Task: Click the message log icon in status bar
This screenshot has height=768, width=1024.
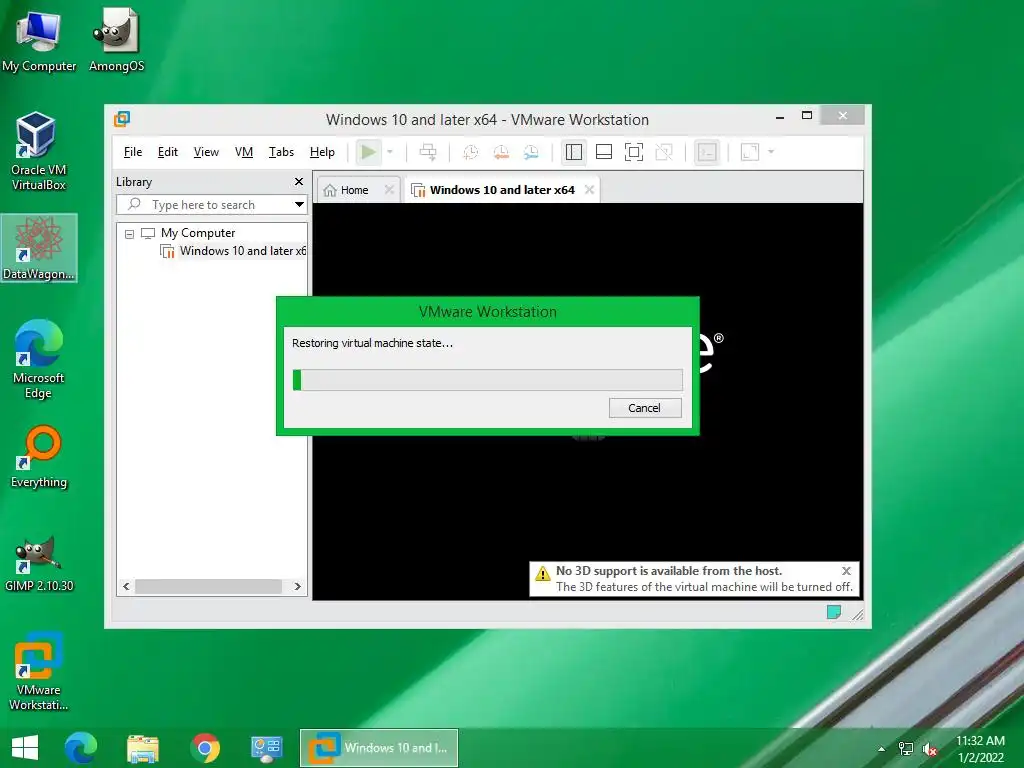Action: coord(834,613)
